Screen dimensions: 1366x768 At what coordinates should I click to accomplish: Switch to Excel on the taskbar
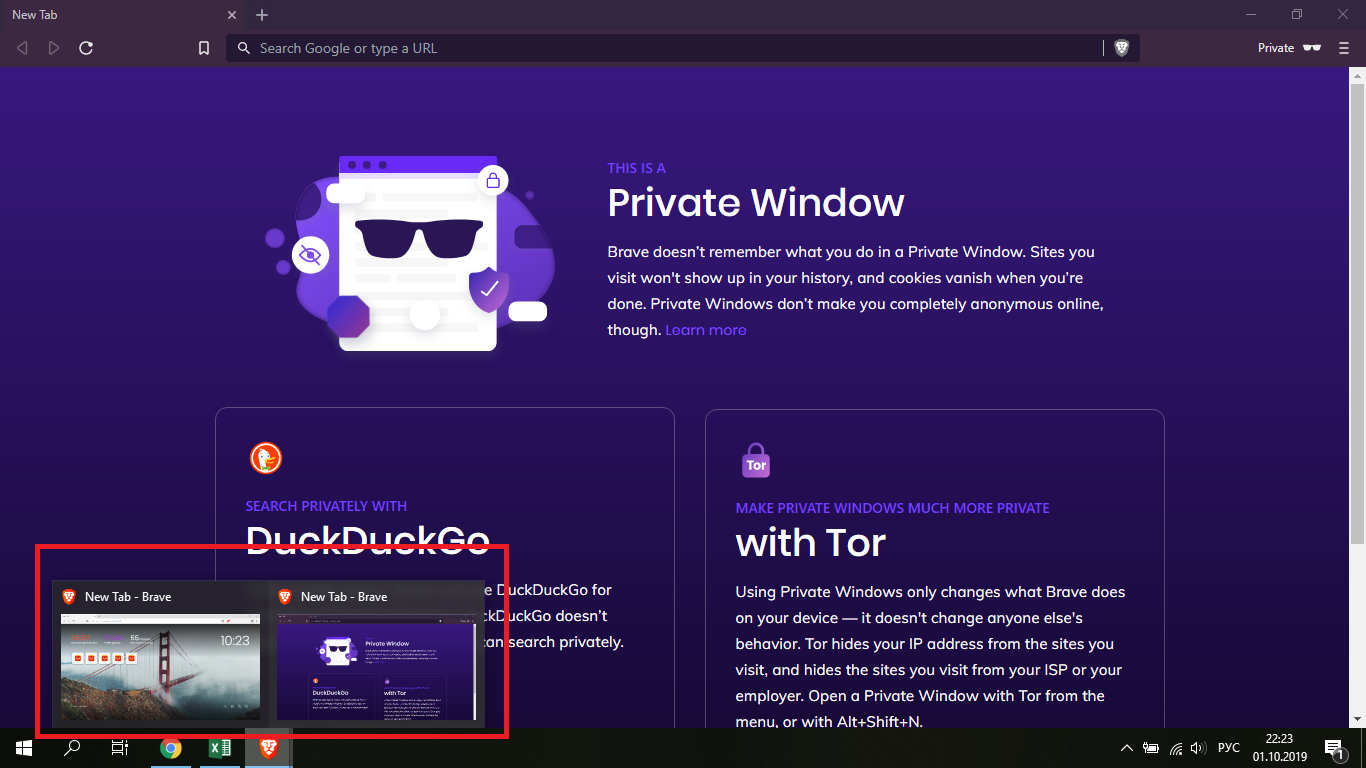pyautogui.click(x=220, y=748)
